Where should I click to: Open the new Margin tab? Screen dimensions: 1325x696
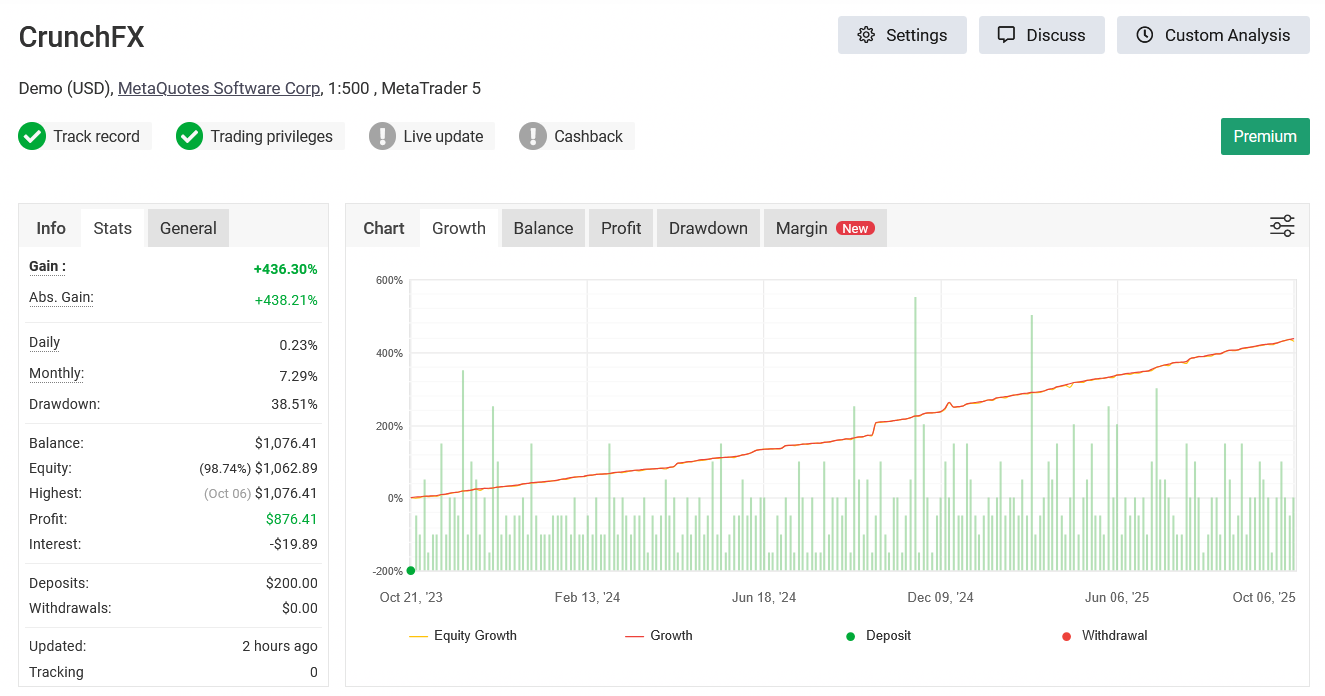click(802, 227)
